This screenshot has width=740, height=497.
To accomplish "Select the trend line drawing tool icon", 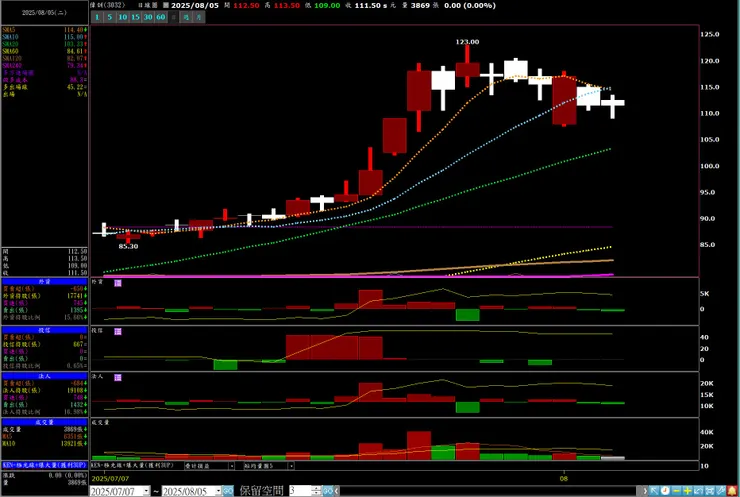I will tap(721, 491).
